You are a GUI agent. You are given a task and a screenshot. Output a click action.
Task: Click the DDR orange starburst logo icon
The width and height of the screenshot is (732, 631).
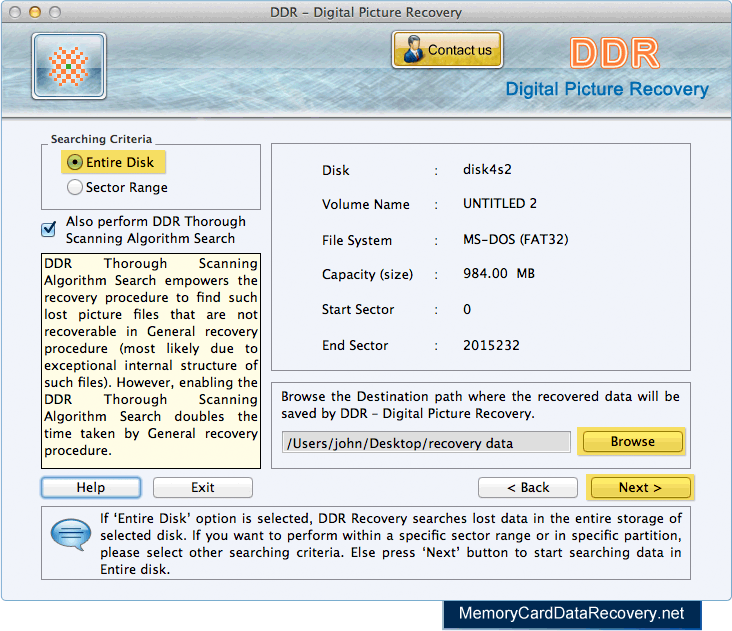point(69,66)
